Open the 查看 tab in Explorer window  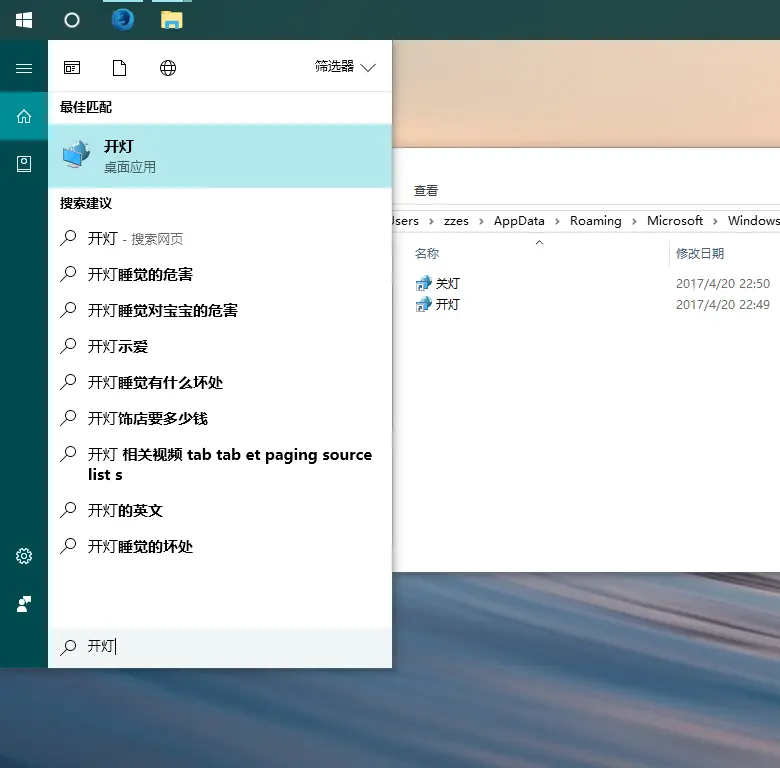pos(426,191)
